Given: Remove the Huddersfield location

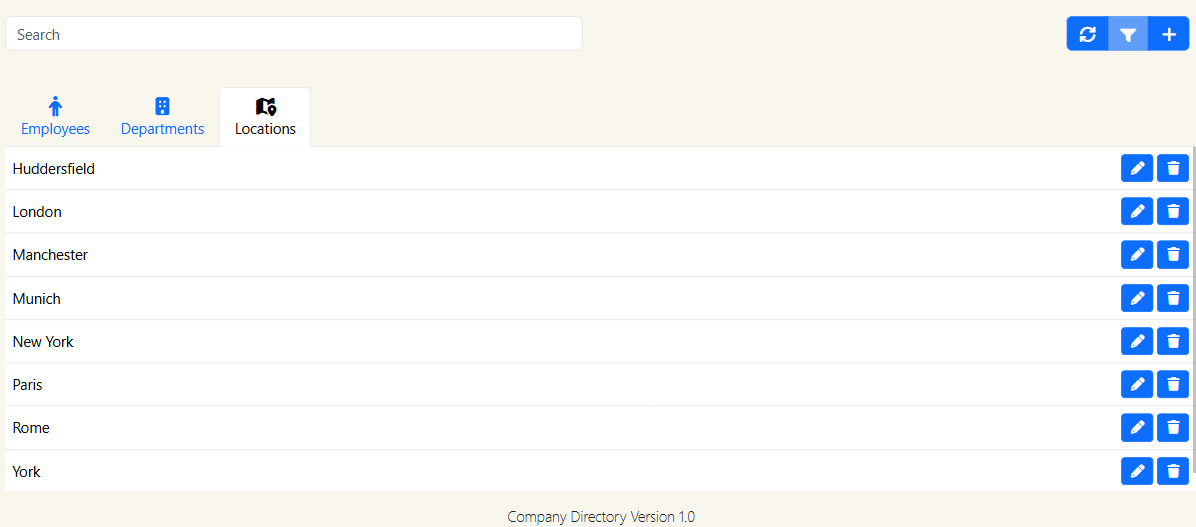Looking at the screenshot, I should 1173,169.
